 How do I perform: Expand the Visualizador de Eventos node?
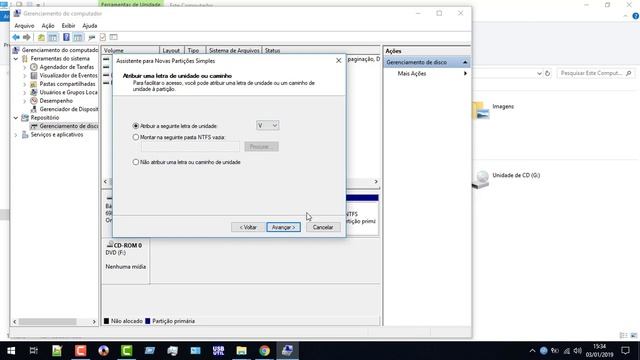(25, 76)
